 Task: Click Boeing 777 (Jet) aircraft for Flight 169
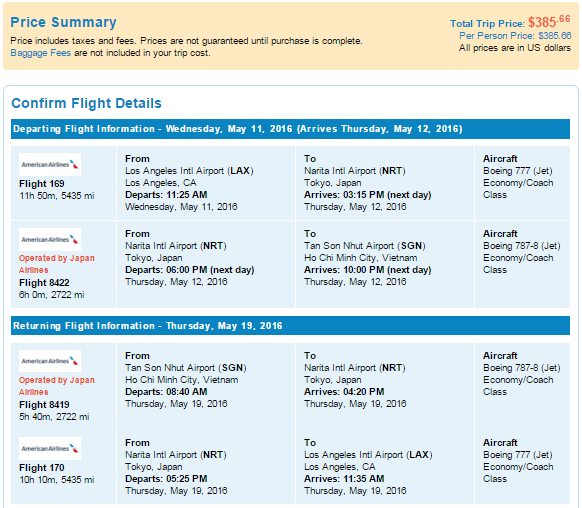(x=518, y=171)
